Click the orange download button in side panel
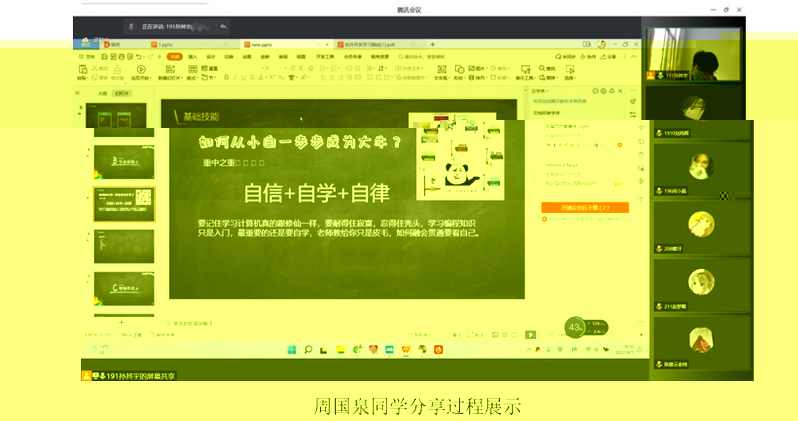798x421 pixels. coord(584,207)
